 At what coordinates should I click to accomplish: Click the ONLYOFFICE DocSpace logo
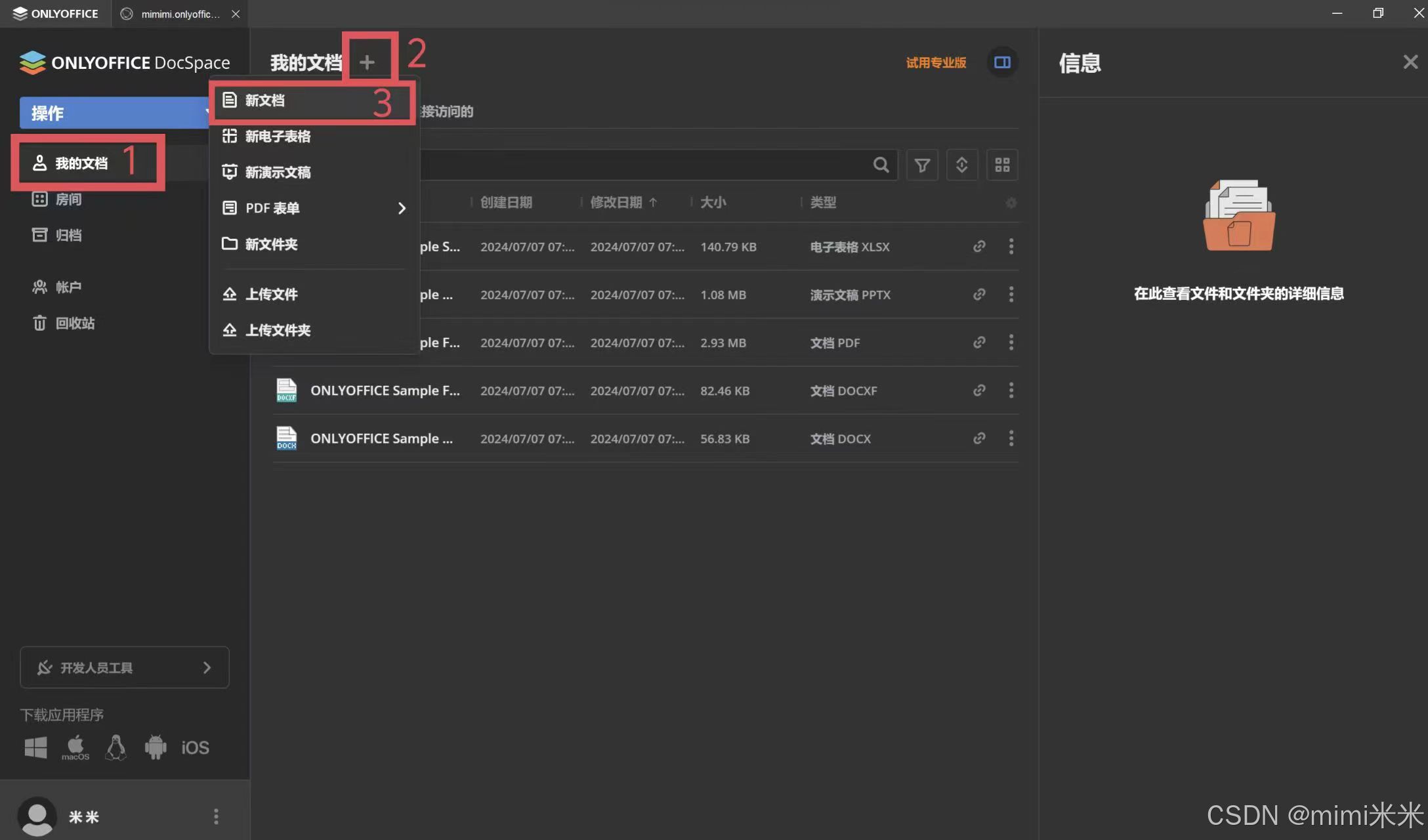pyautogui.click(x=125, y=62)
